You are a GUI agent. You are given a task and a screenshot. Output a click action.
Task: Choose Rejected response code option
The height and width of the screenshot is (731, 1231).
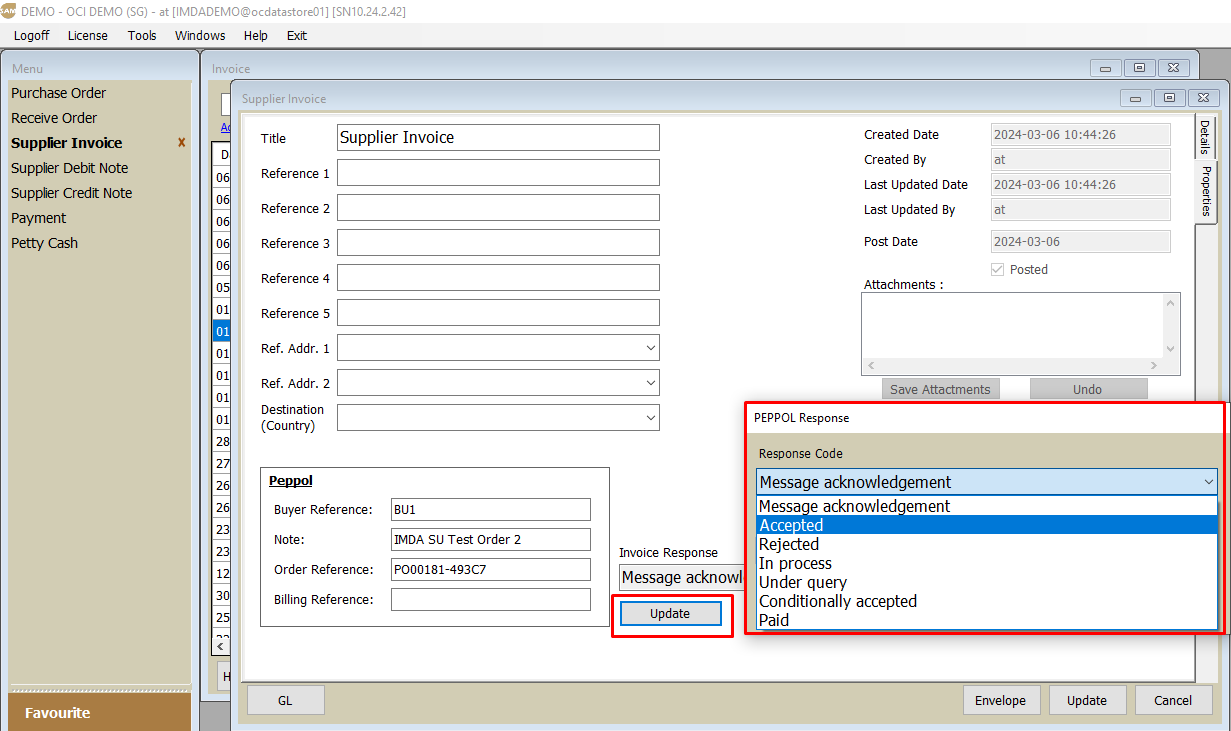(789, 544)
